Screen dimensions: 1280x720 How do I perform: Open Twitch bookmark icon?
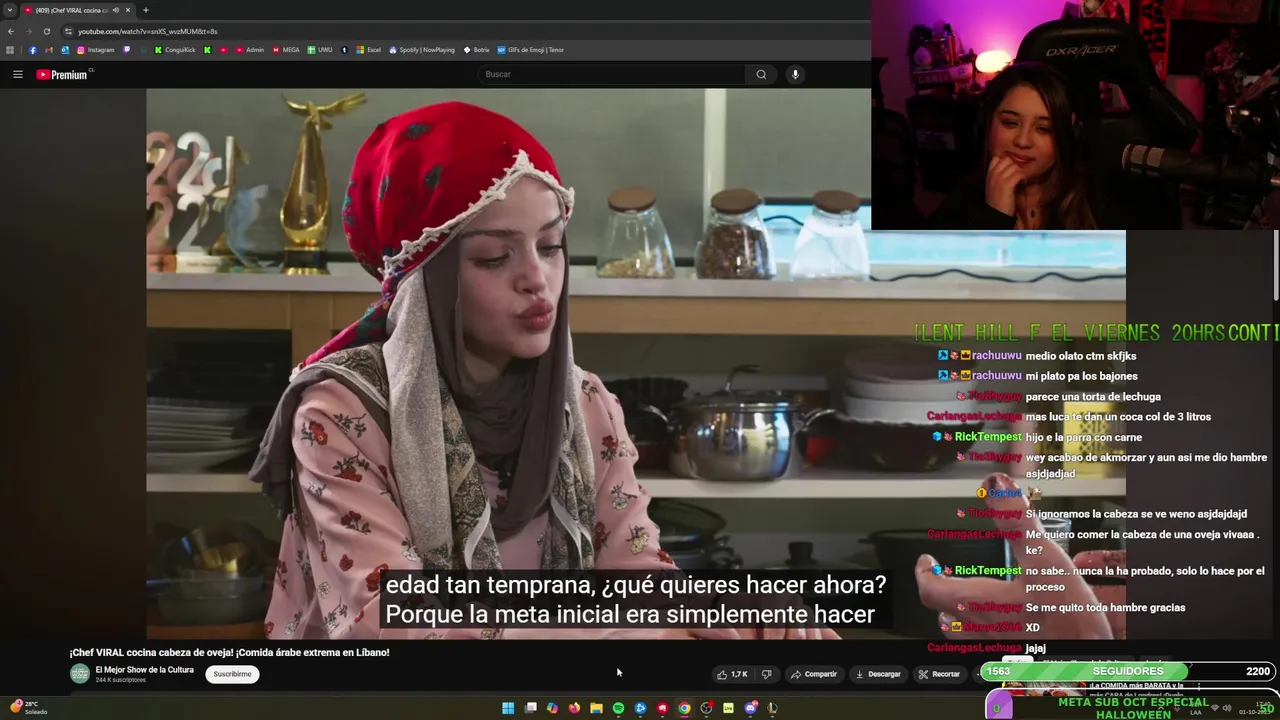click(126, 50)
